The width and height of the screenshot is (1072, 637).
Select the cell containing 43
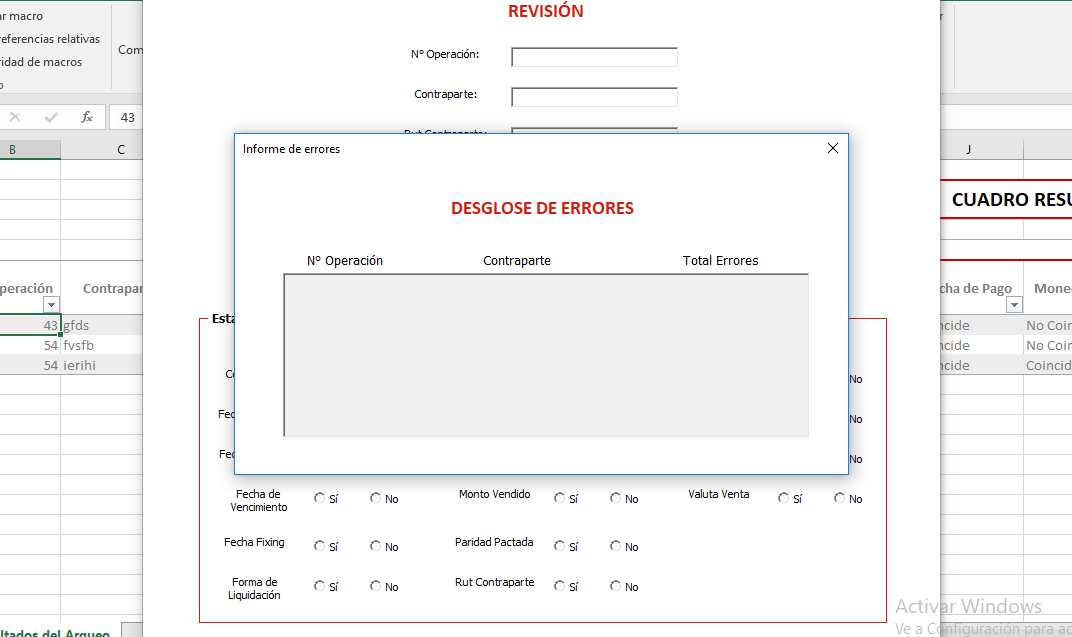click(x=30, y=325)
